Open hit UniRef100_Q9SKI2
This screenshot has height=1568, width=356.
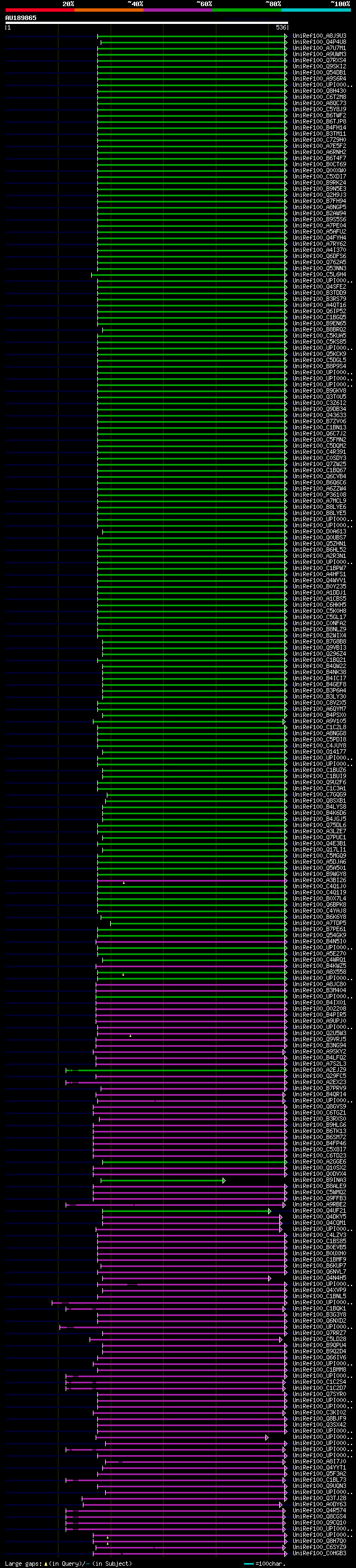(x=319, y=66)
